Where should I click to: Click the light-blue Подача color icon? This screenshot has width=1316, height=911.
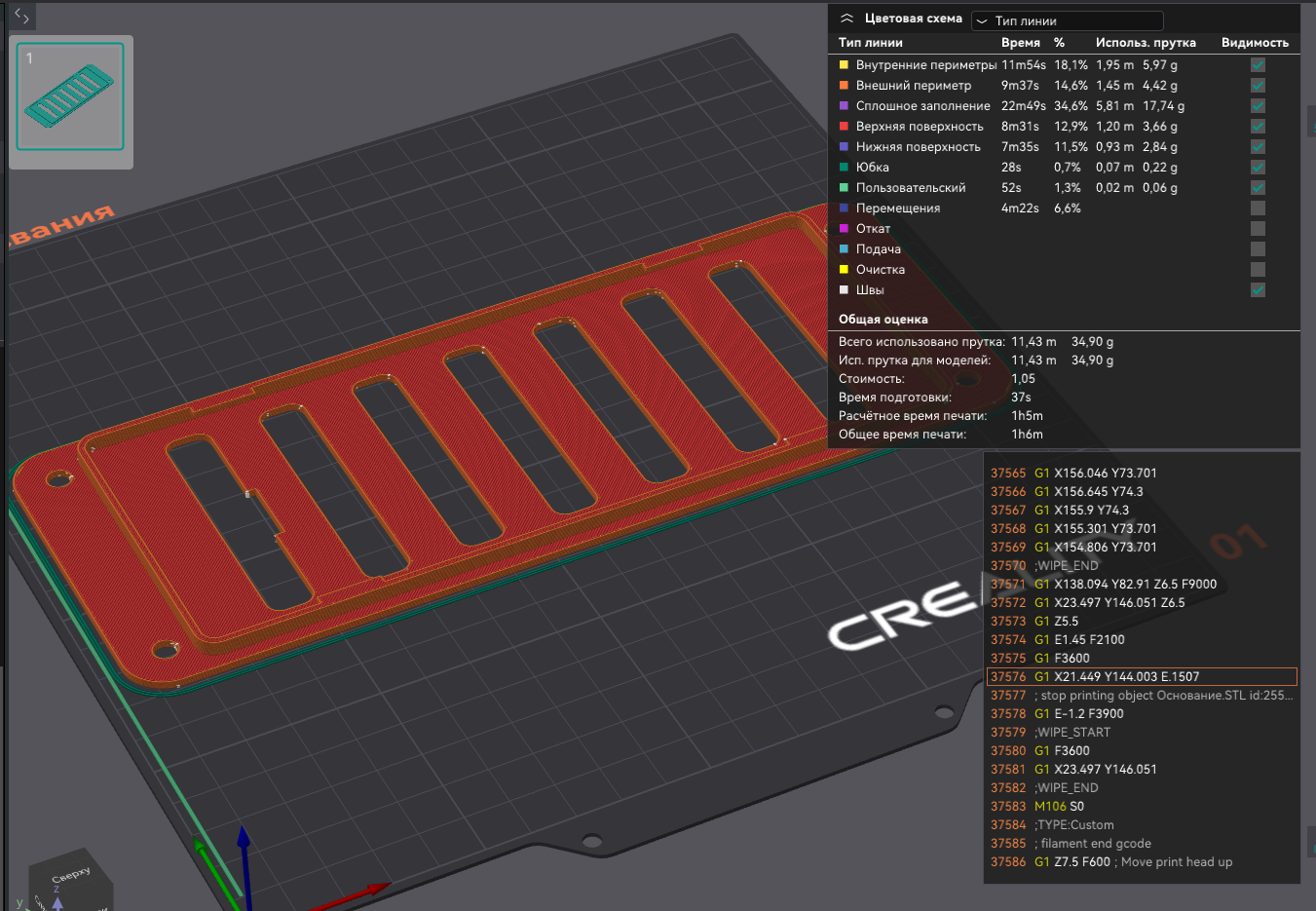click(844, 249)
